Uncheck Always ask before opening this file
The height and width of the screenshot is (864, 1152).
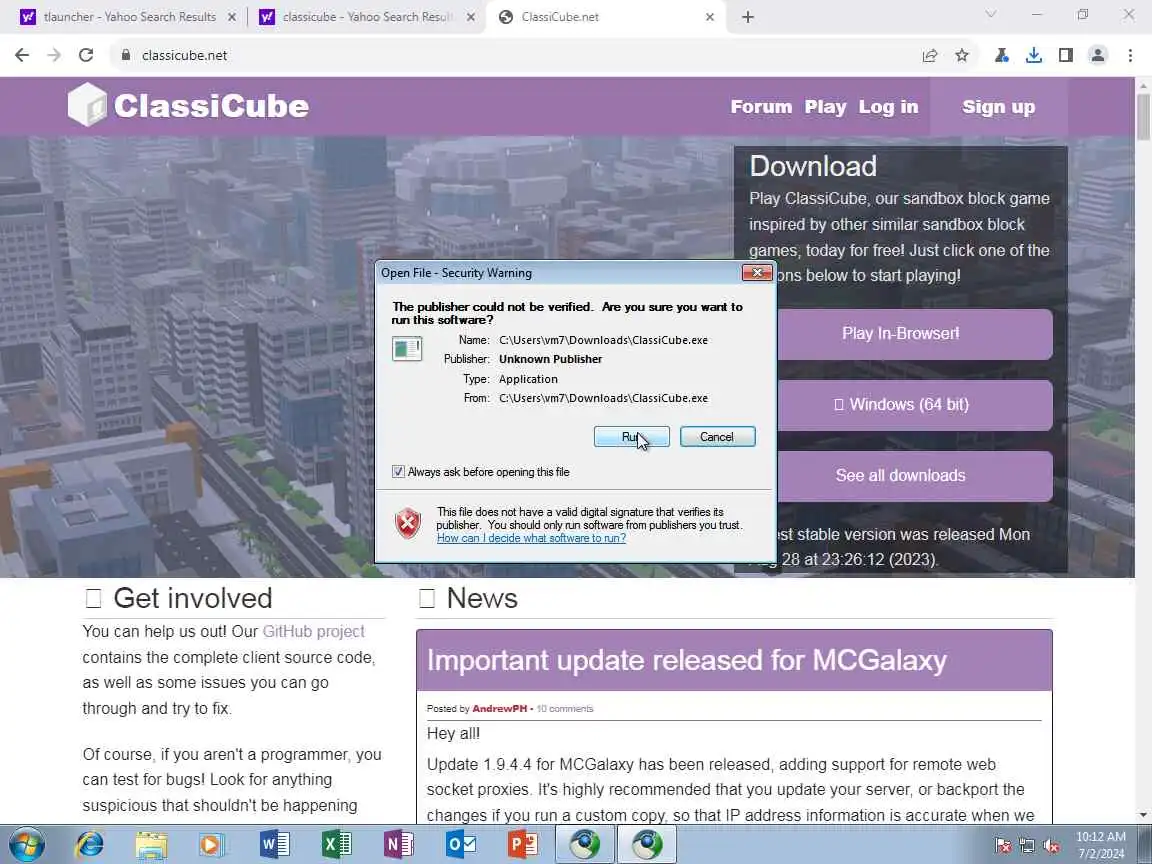point(398,472)
